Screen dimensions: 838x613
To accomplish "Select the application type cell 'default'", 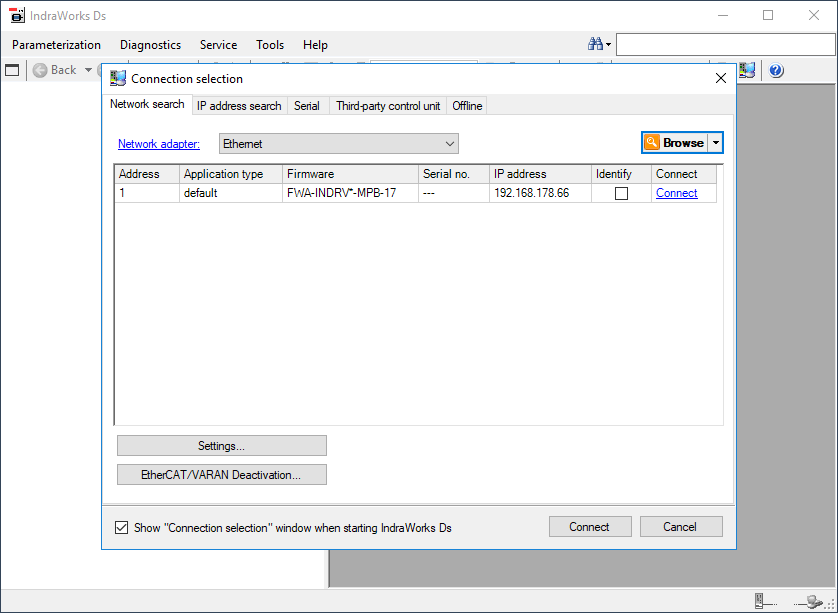I will (x=231, y=193).
